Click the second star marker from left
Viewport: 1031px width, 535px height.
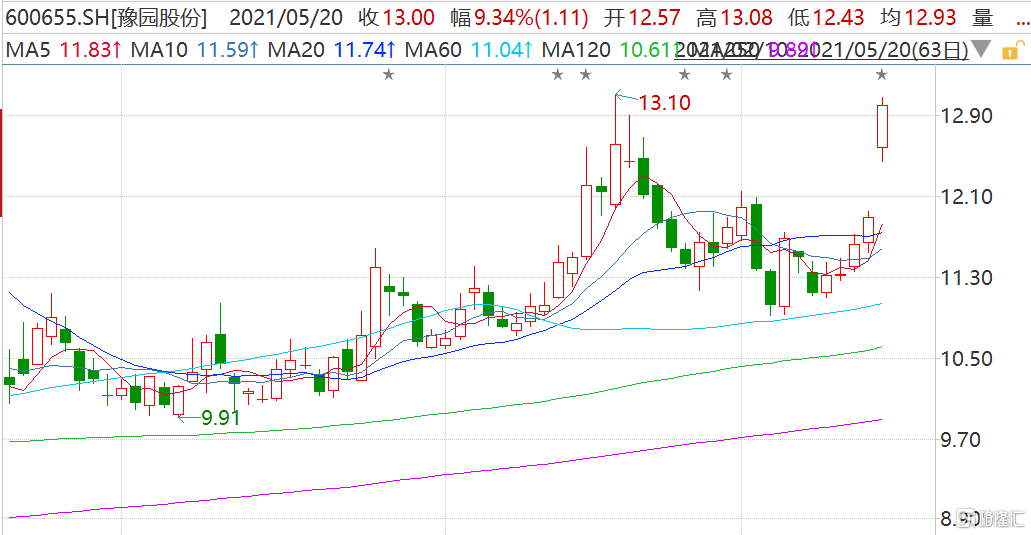[x=558, y=75]
